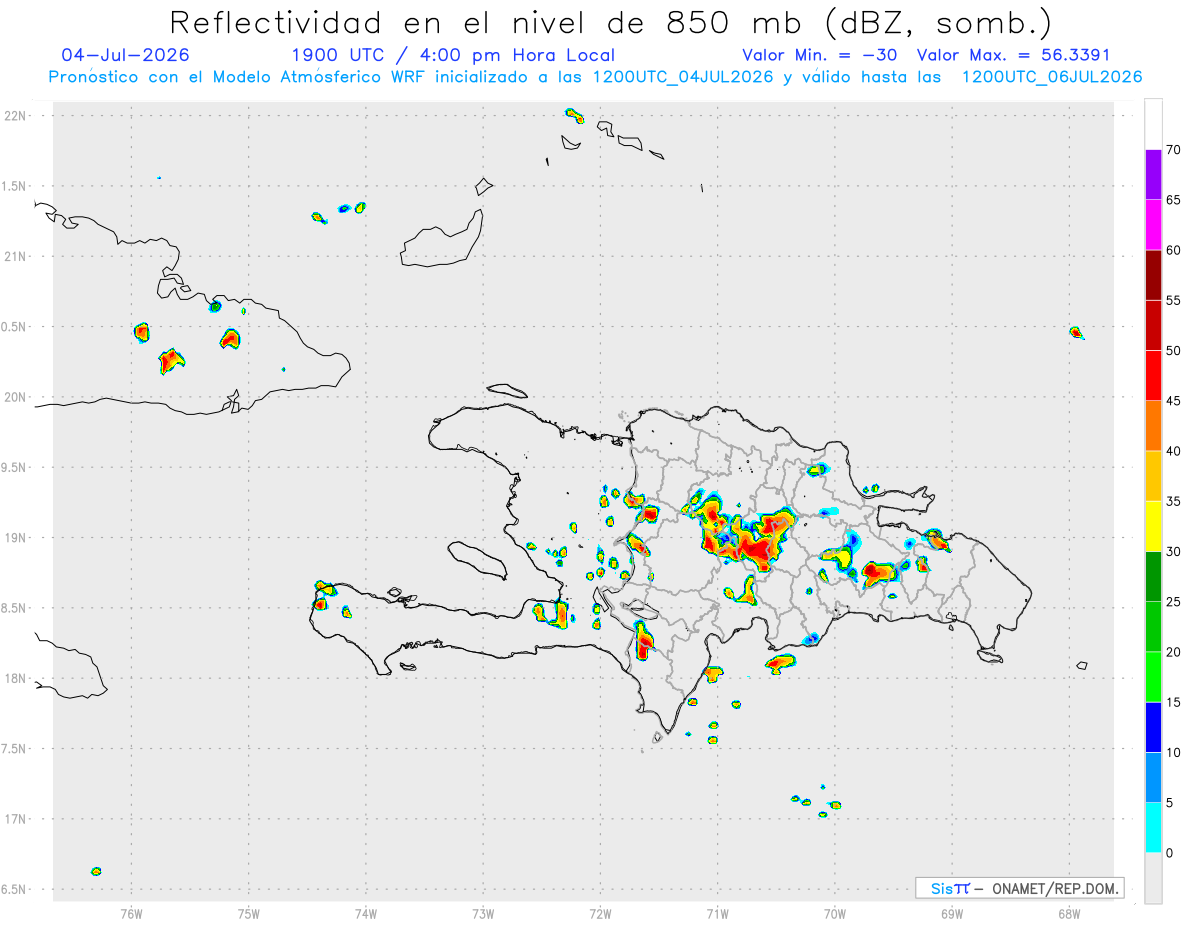Screen dimensions: 1200x927
Task: Click the color scale label '55'
Action: pos(1174,300)
